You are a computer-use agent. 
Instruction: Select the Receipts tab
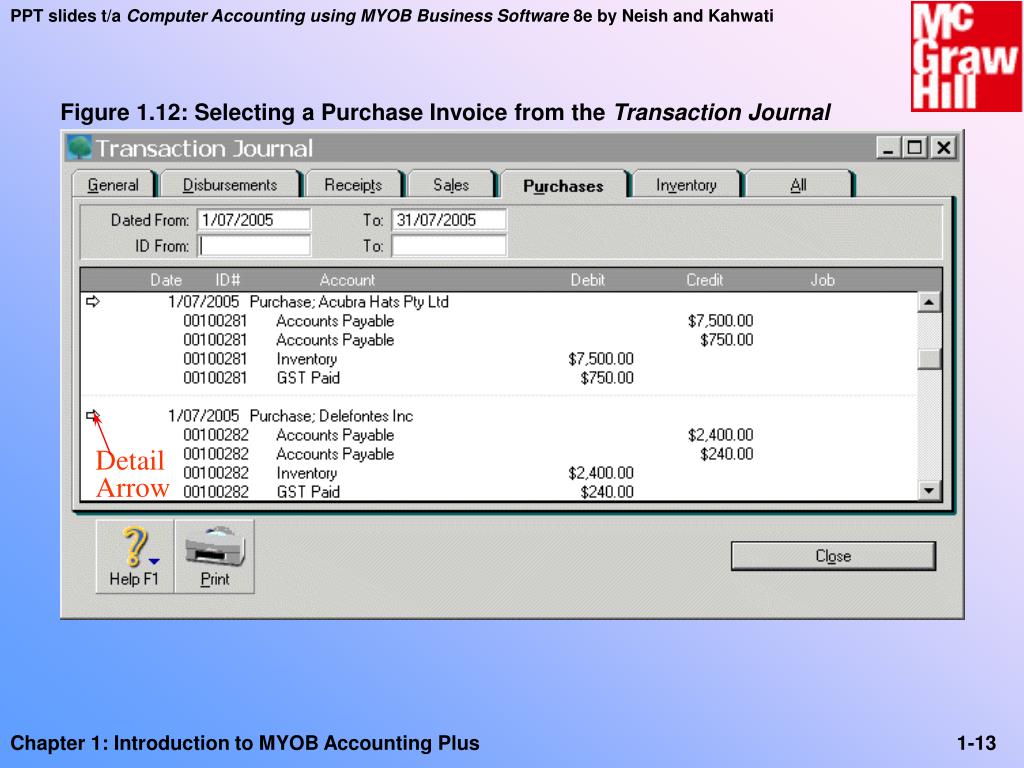click(x=353, y=185)
